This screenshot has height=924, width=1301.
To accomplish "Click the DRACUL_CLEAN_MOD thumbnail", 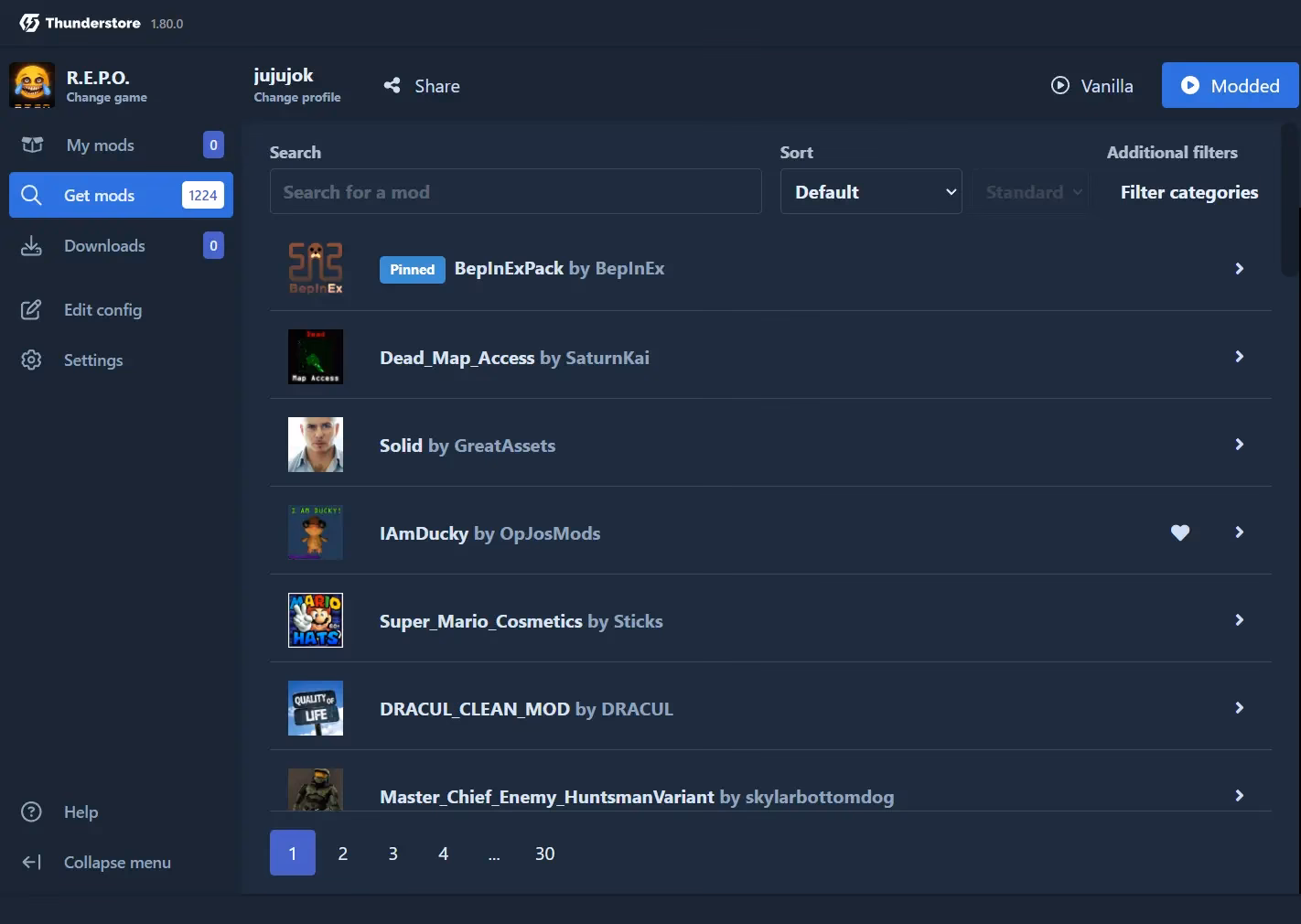I will point(316,708).
